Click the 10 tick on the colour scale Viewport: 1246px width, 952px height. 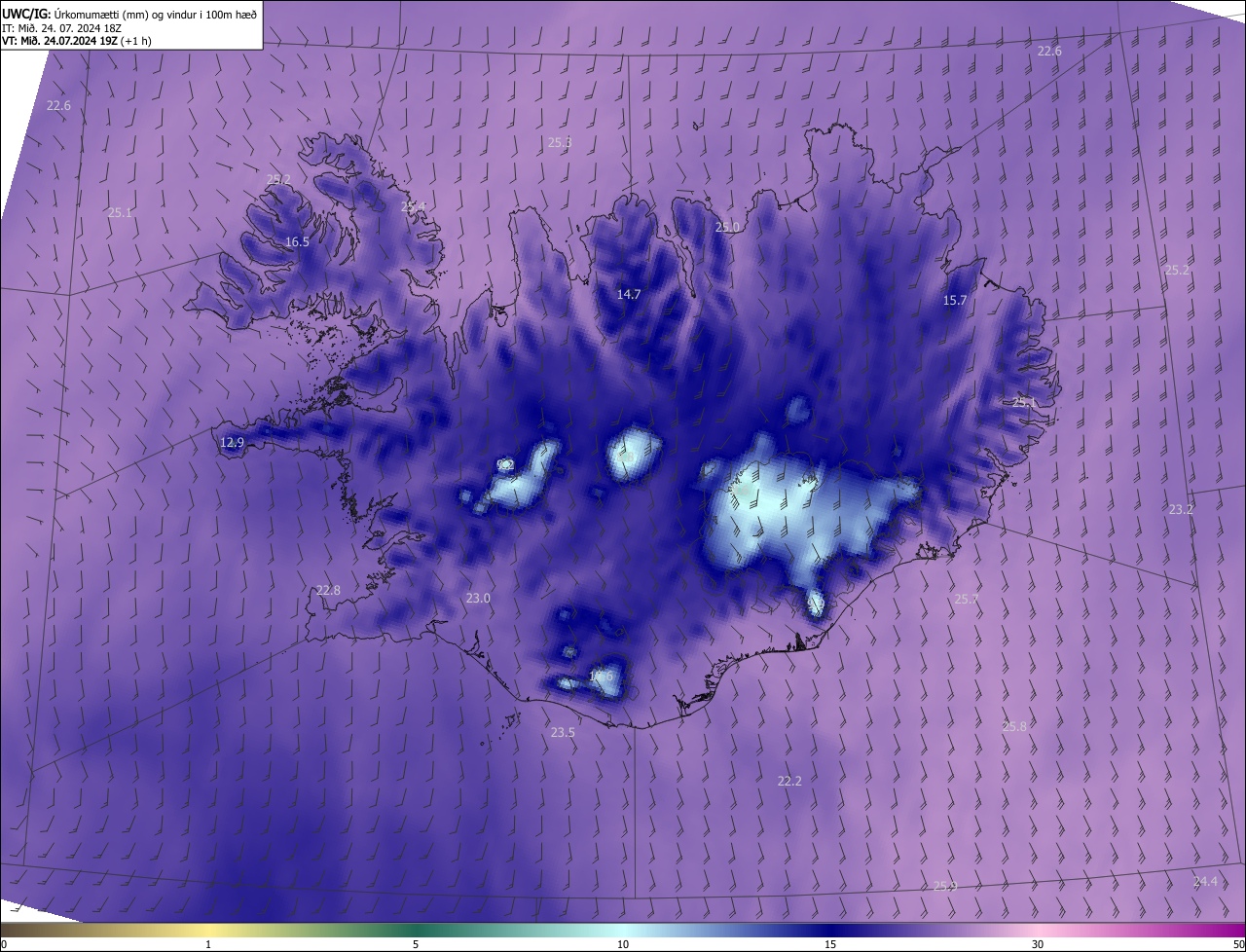623,944
